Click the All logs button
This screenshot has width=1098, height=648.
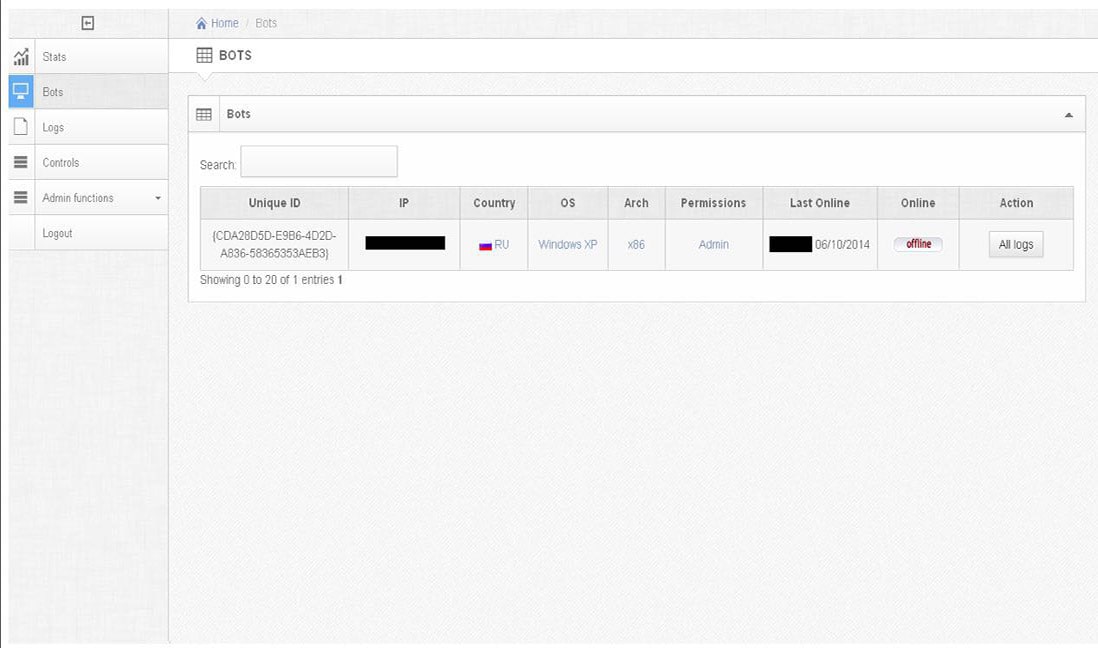1015,244
